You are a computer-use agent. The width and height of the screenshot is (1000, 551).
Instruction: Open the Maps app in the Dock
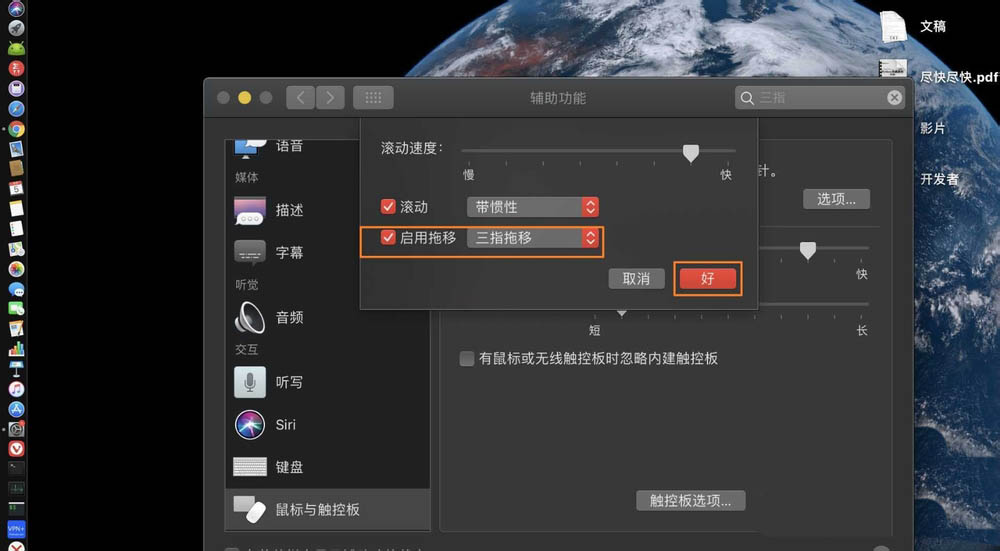(x=16, y=249)
